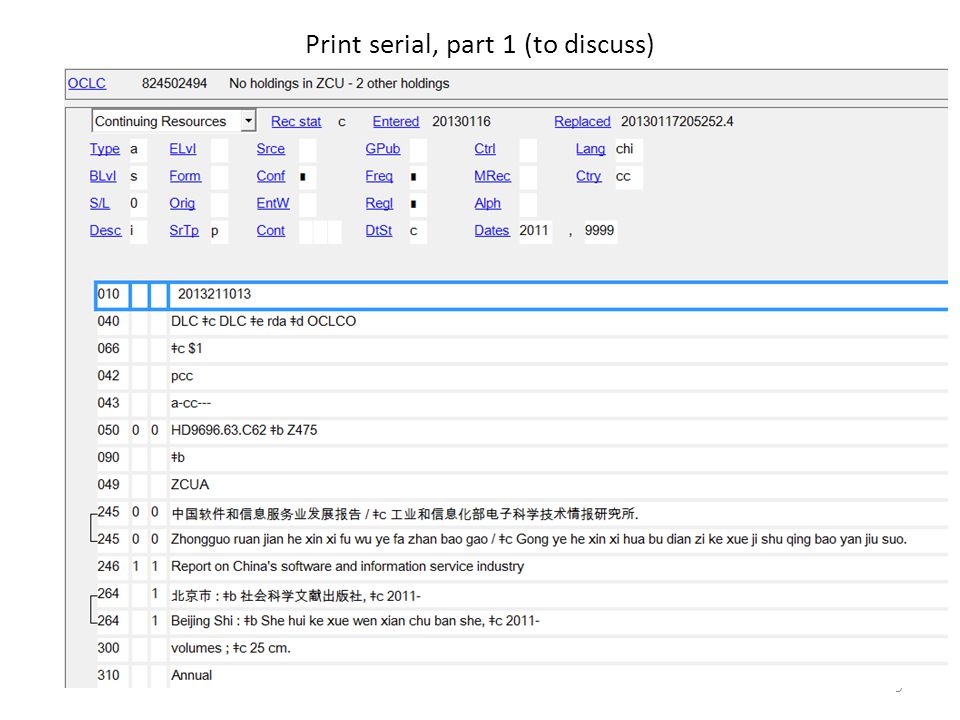Open the GPub fixed-field link

point(383,149)
